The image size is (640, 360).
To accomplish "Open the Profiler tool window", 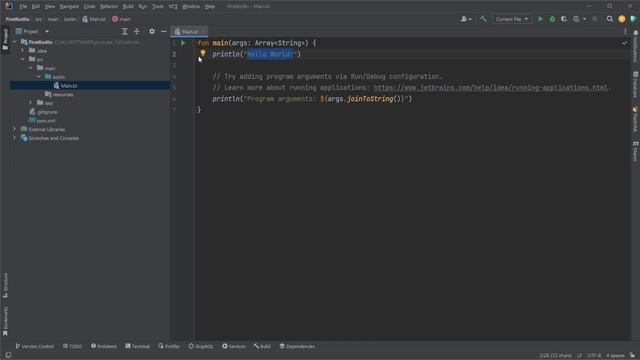I will [x=169, y=346].
